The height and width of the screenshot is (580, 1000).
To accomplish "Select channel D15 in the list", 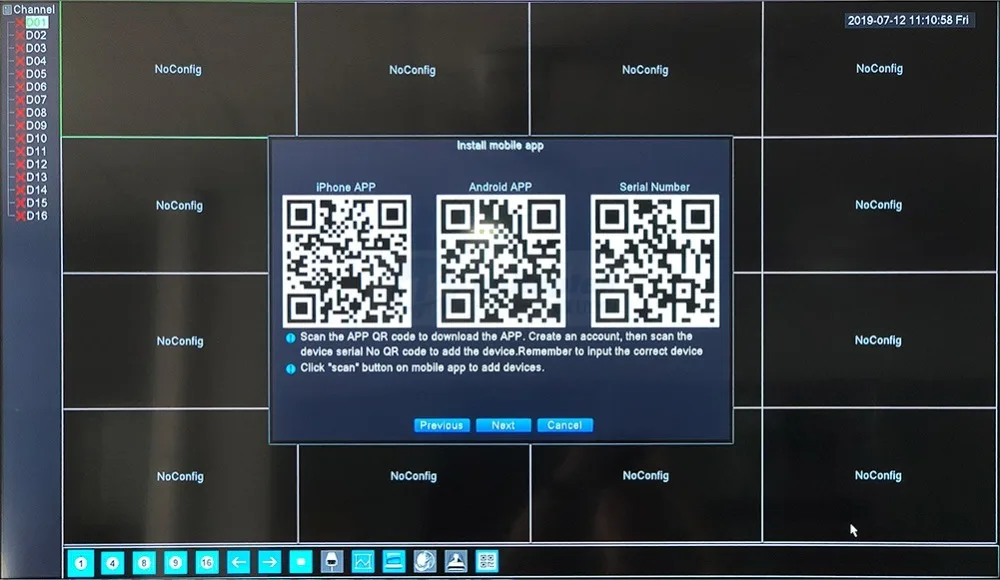I will pos(36,203).
